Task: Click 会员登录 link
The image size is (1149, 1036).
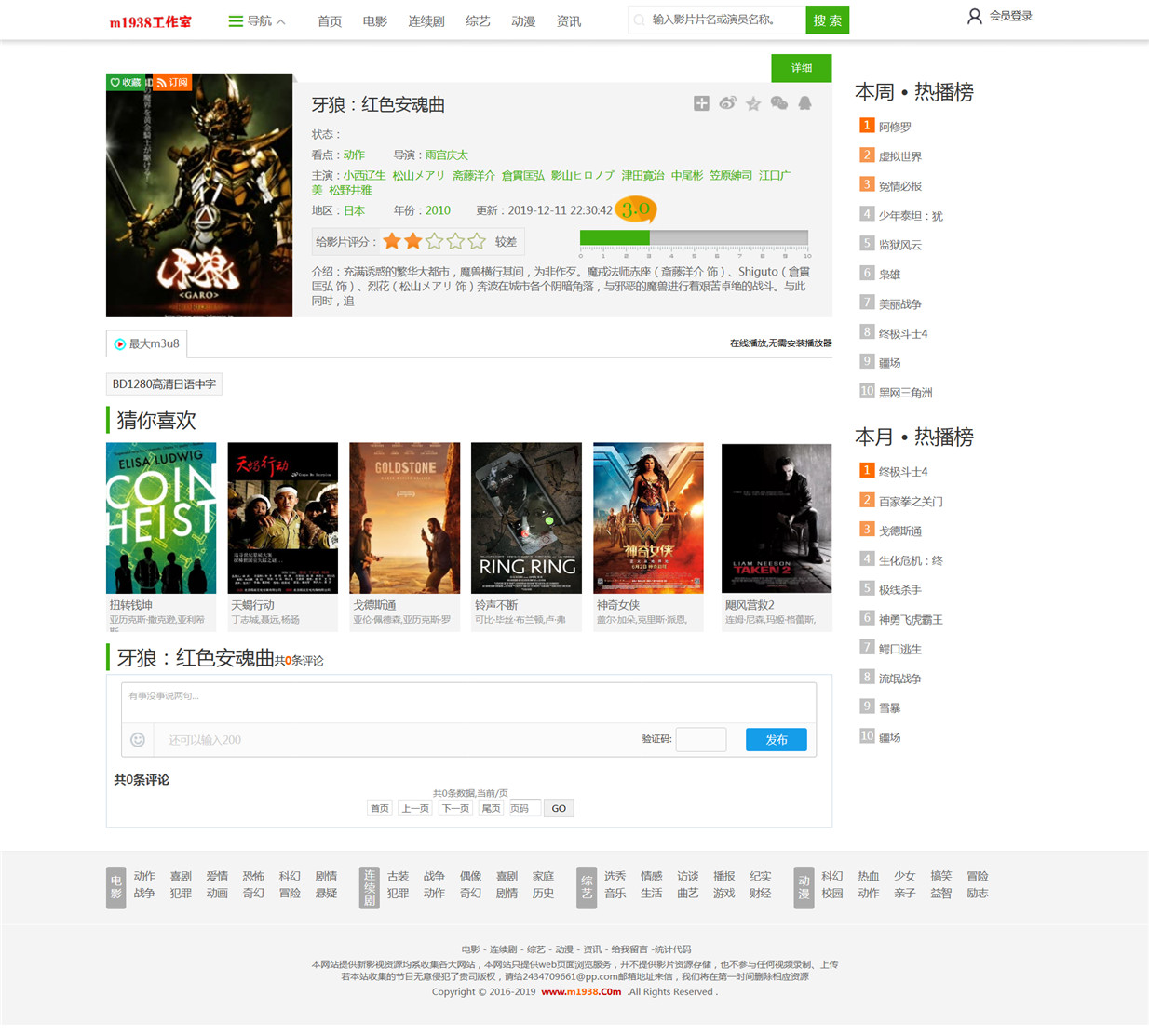Action: [x=1010, y=16]
